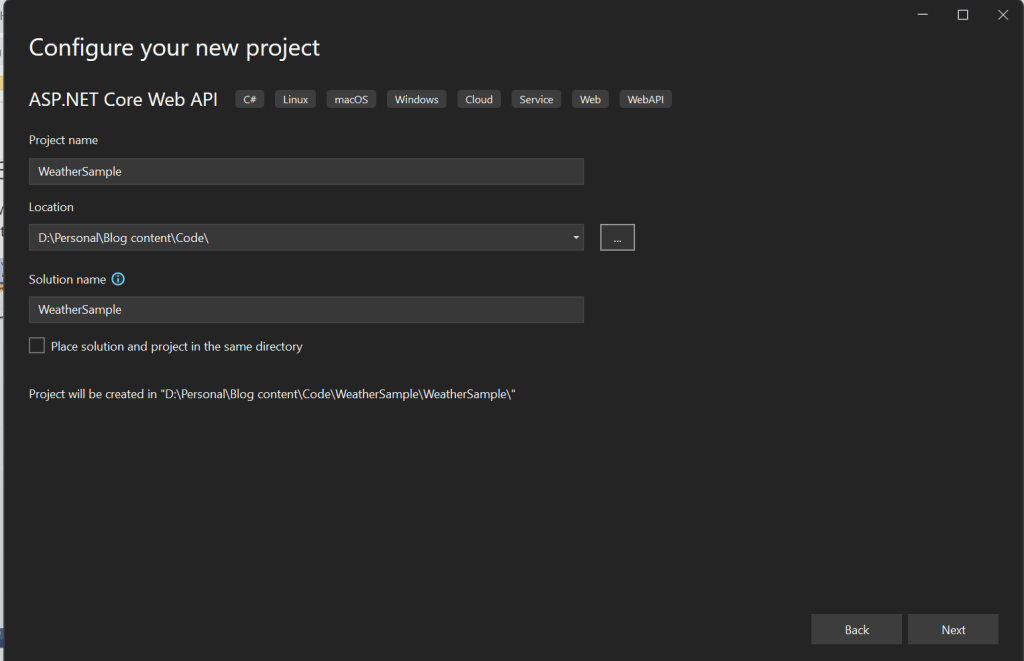Click the info icon beside Solution name
Image resolution: width=1024 pixels, height=661 pixels.
click(x=118, y=280)
